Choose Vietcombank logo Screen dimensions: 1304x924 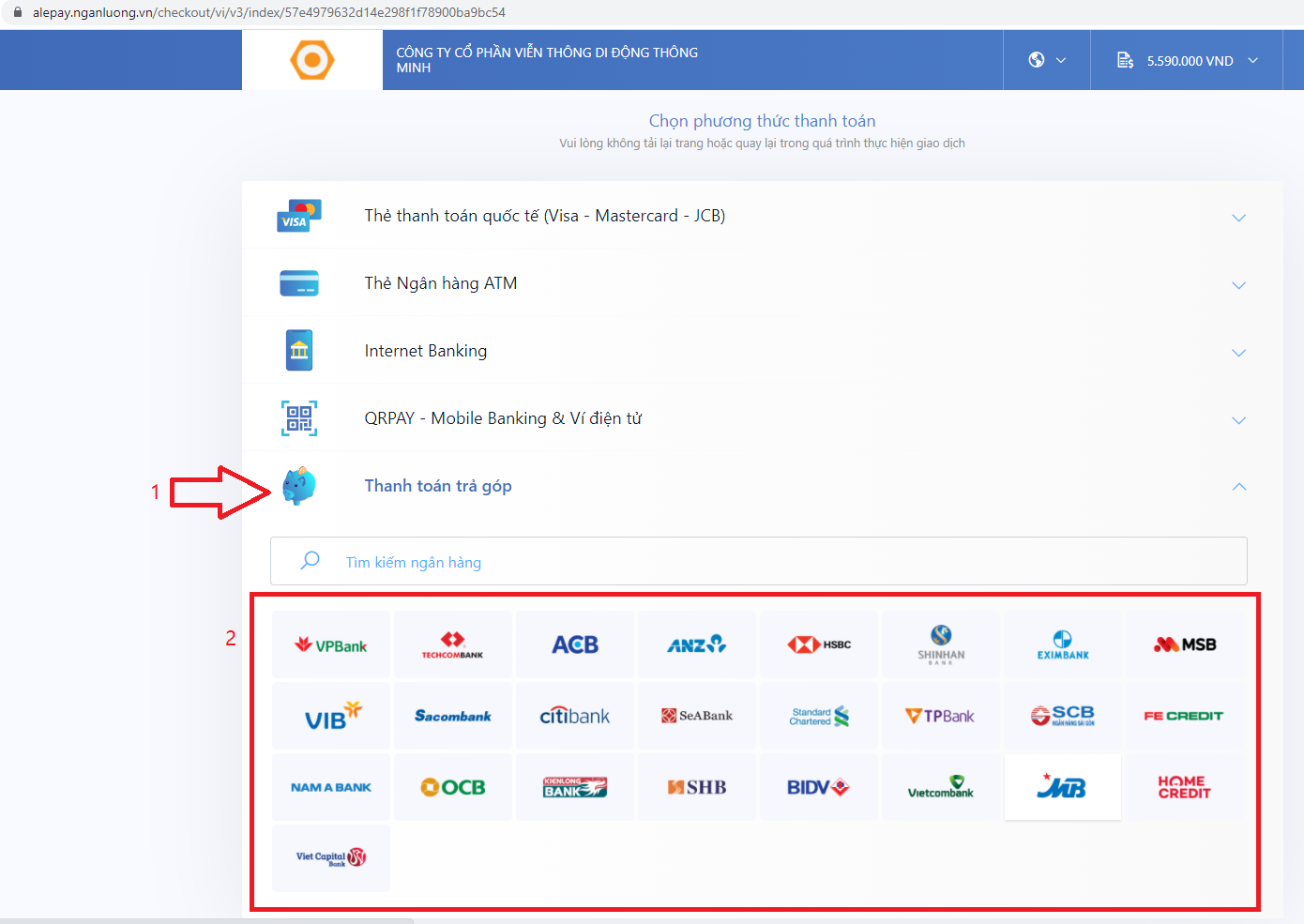941,787
